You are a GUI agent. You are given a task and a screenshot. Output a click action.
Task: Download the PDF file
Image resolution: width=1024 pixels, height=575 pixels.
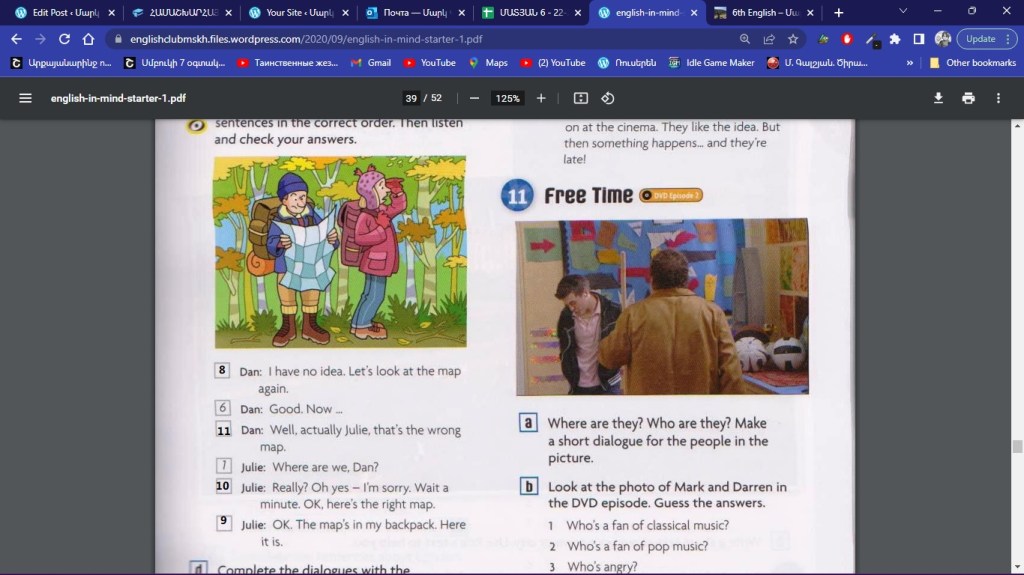(x=938, y=98)
